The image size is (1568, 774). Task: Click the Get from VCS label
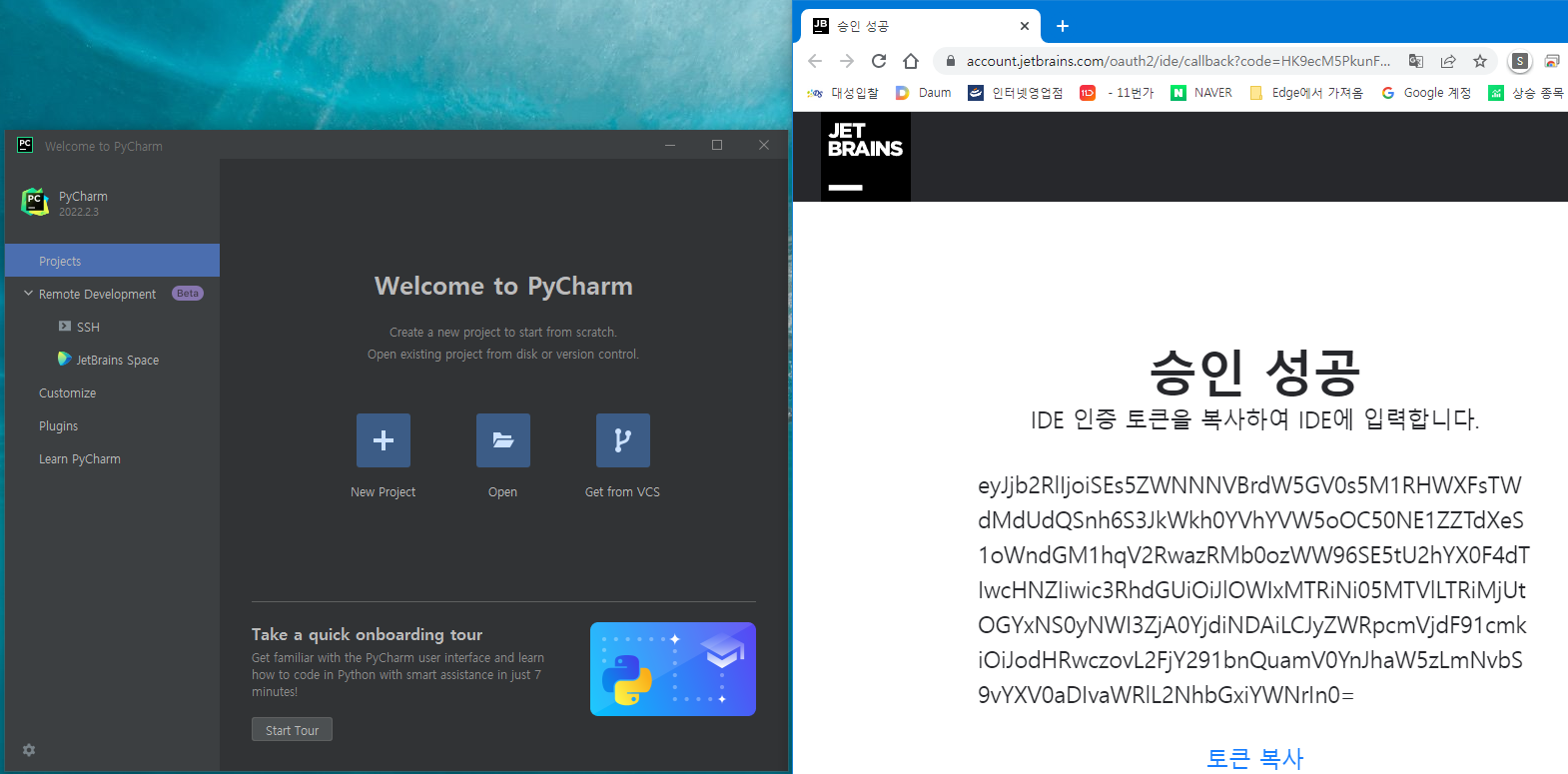click(x=622, y=492)
